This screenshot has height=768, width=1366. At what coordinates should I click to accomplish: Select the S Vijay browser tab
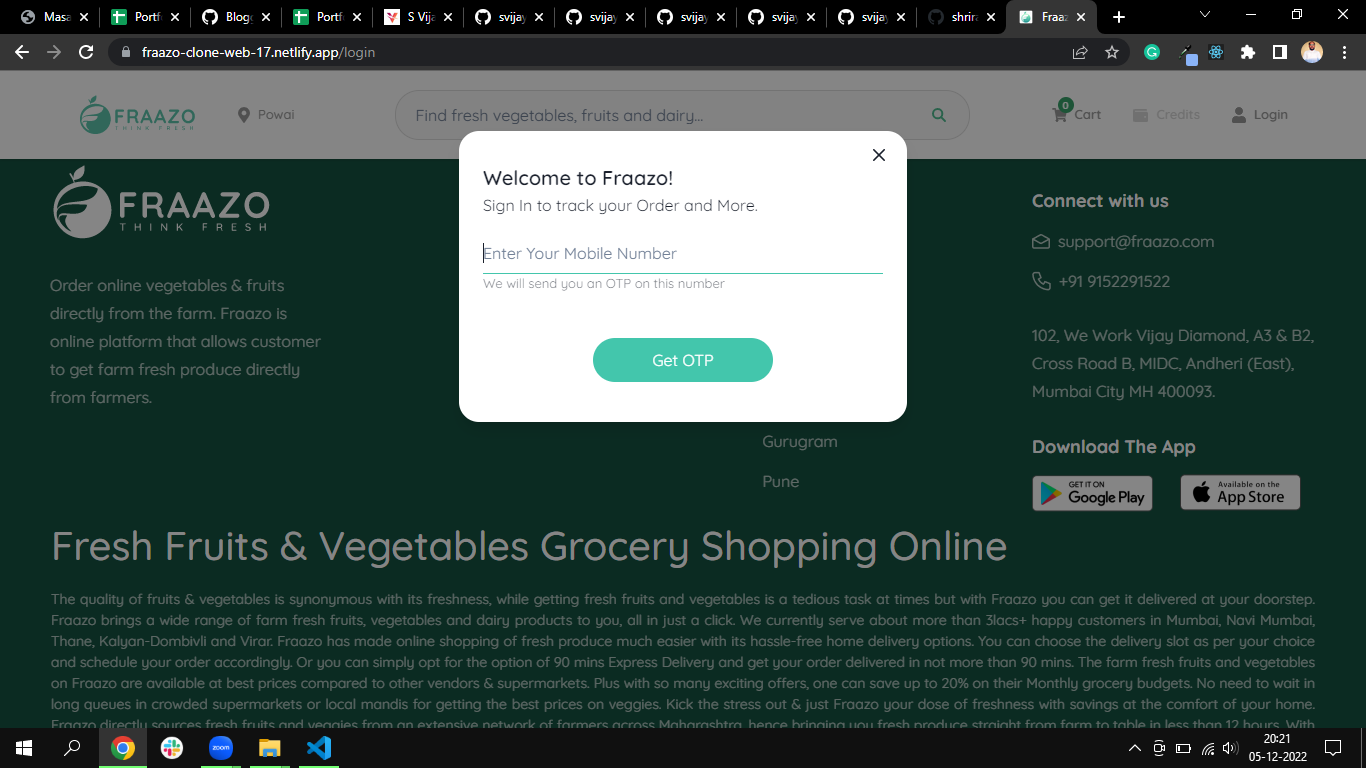tap(414, 17)
